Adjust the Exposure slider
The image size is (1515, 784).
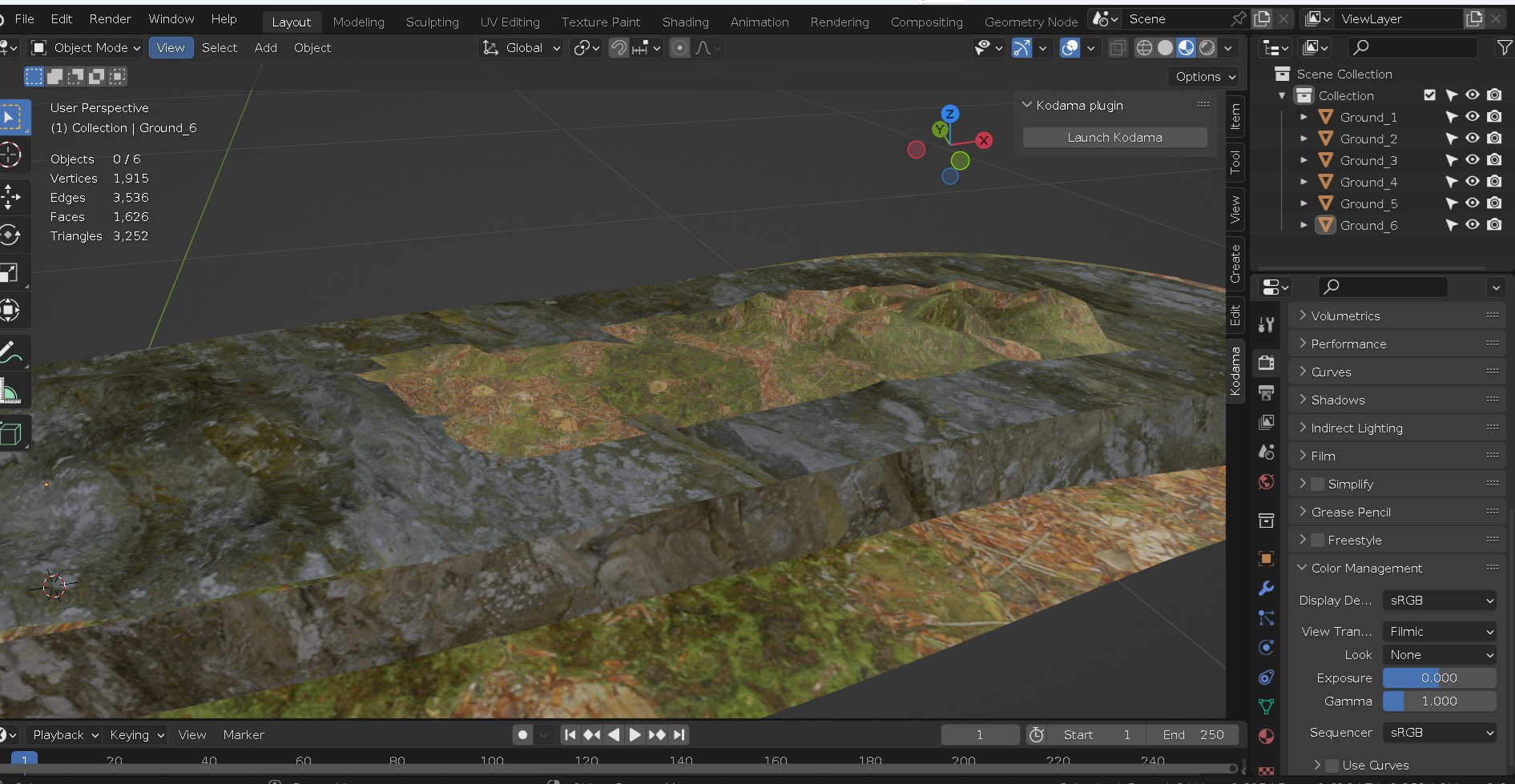point(1439,677)
